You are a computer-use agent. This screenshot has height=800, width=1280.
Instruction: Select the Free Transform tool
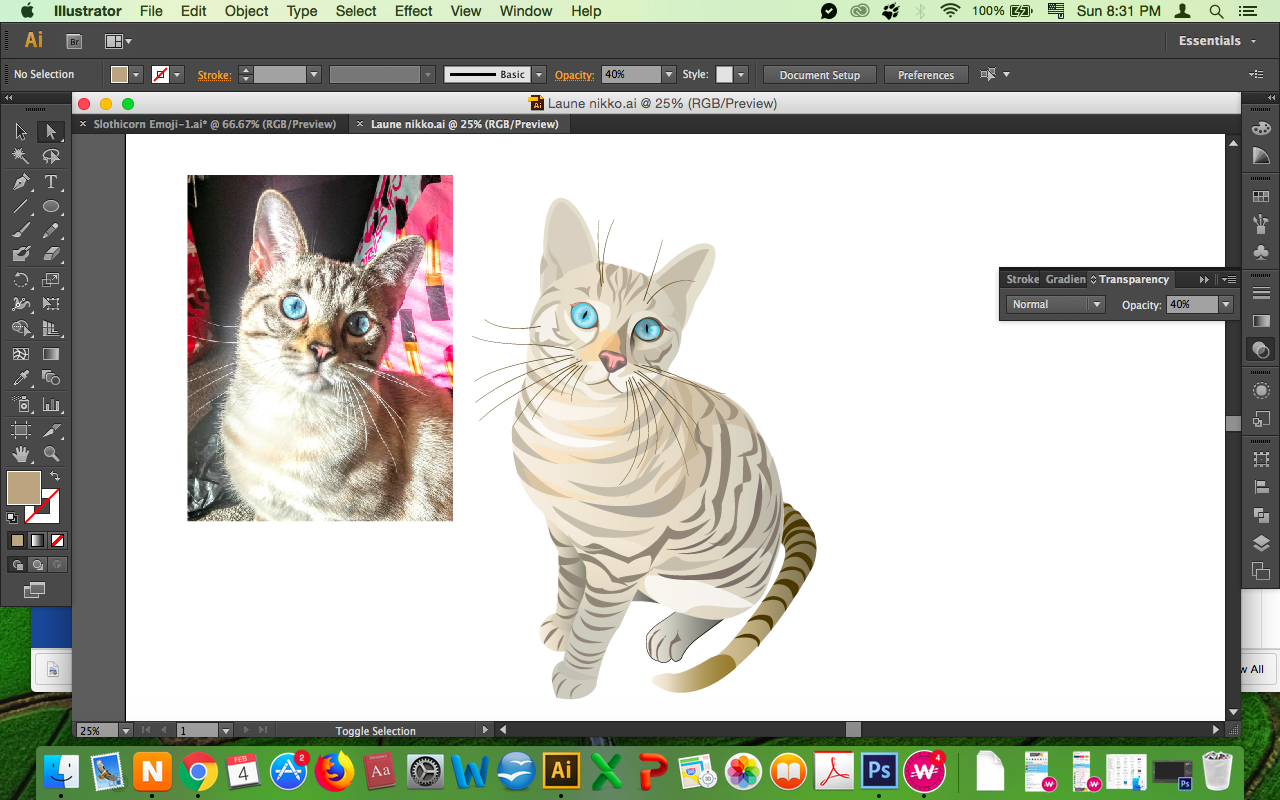(x=51, y=304)
